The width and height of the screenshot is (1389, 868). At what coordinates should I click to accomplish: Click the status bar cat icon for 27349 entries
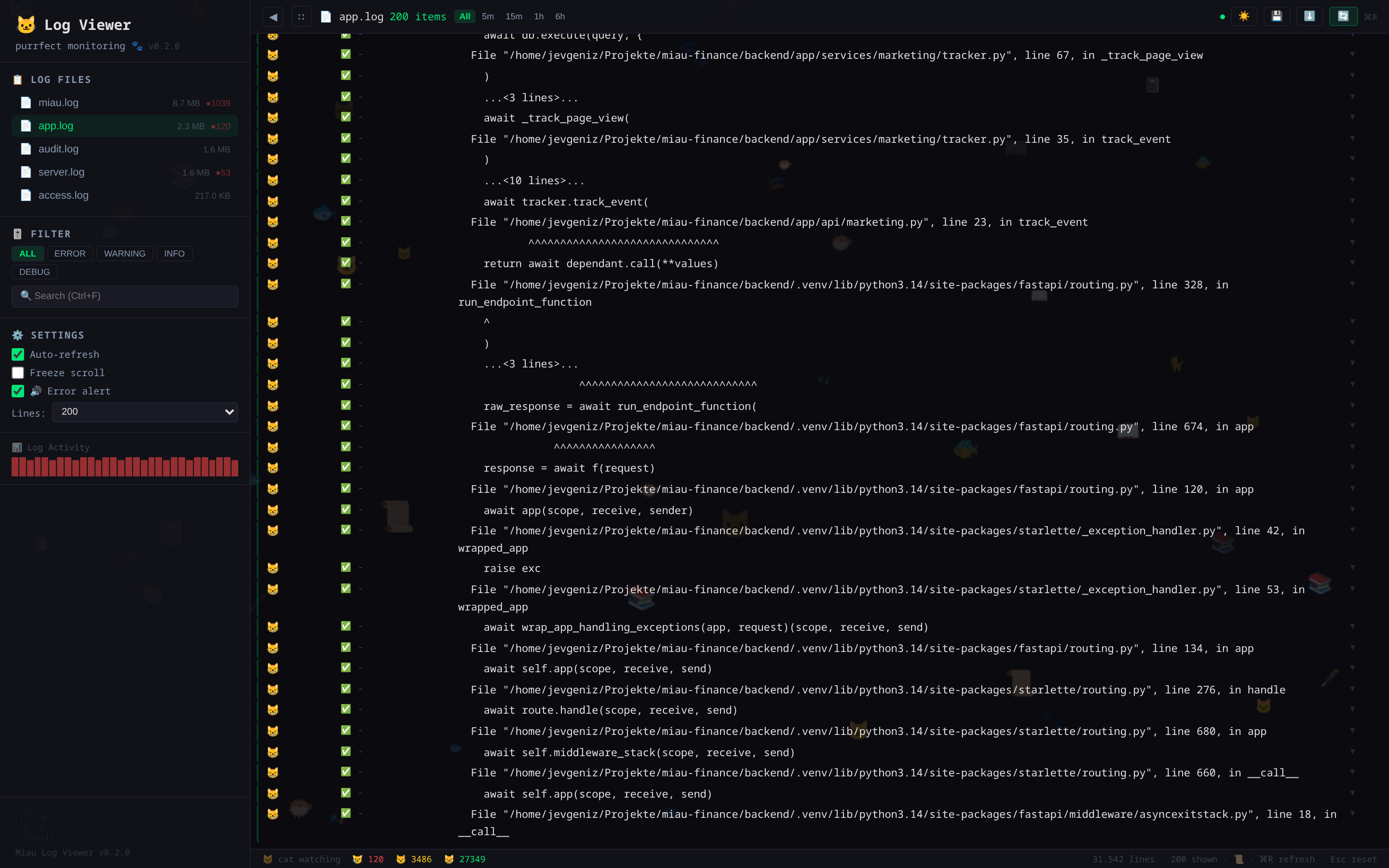(x=449, y=859)
